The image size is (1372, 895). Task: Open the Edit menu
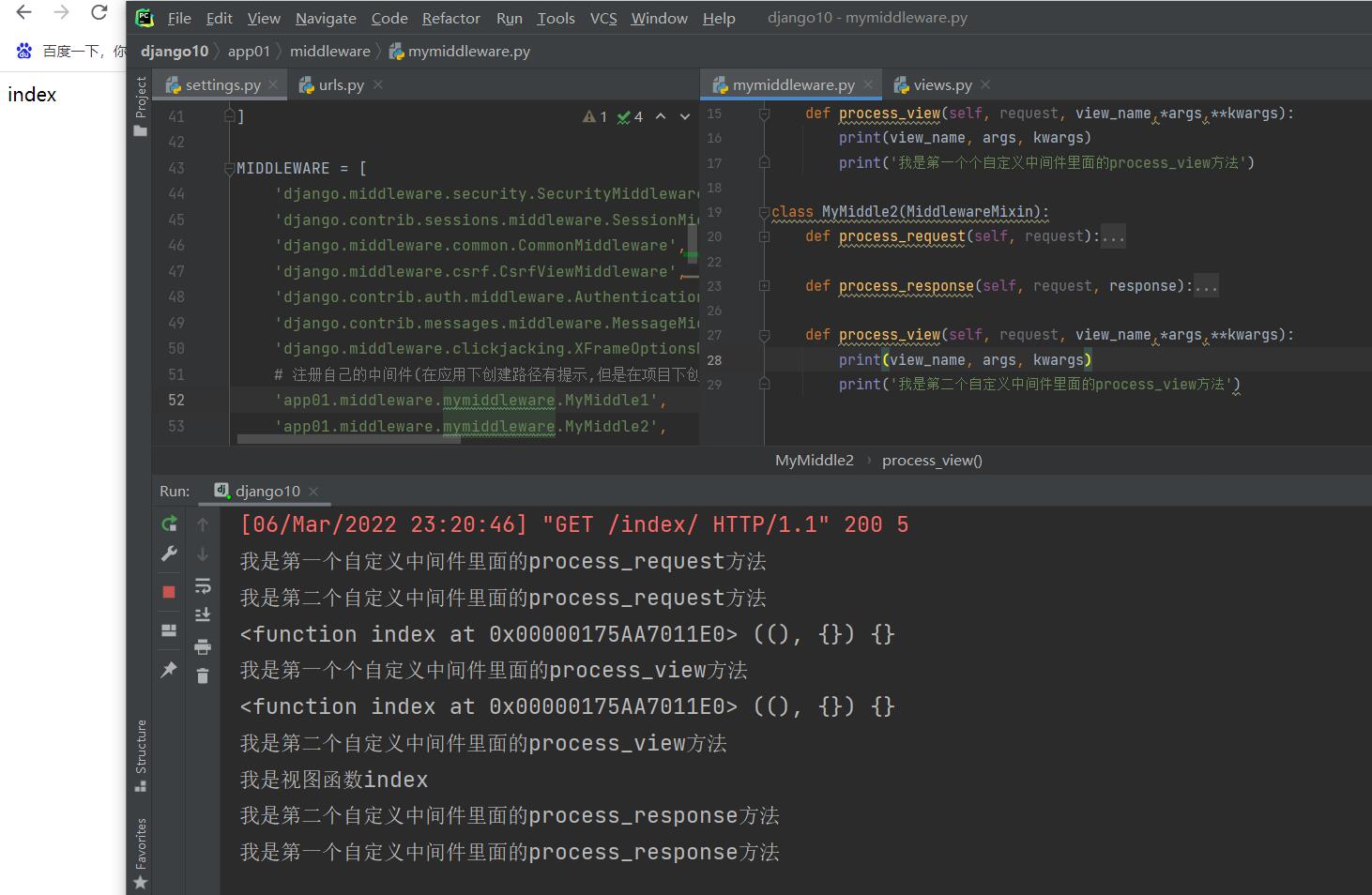(219, 18)
